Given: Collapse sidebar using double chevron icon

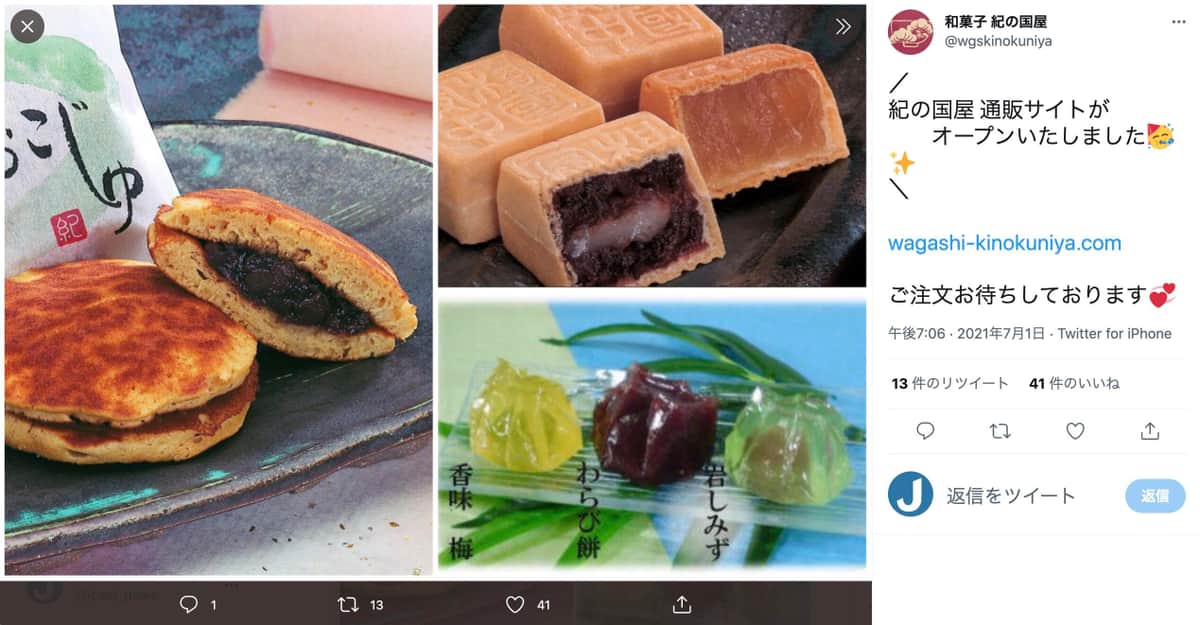Looking at the screenshot, I should [843, 27].
